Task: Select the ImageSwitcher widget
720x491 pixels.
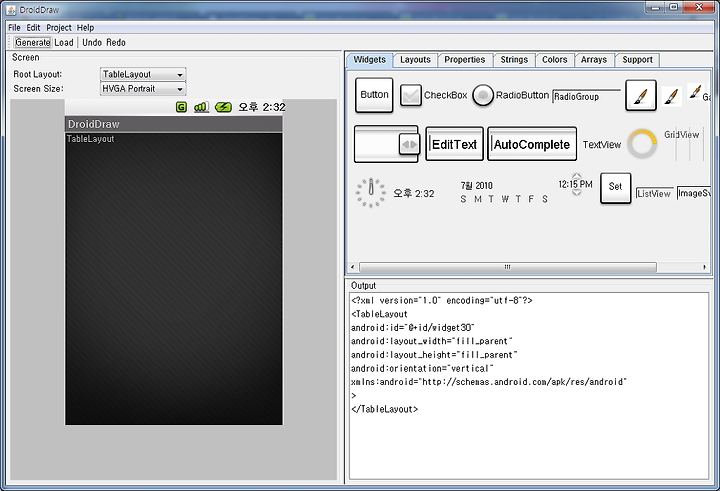Action: pos(693,193)
